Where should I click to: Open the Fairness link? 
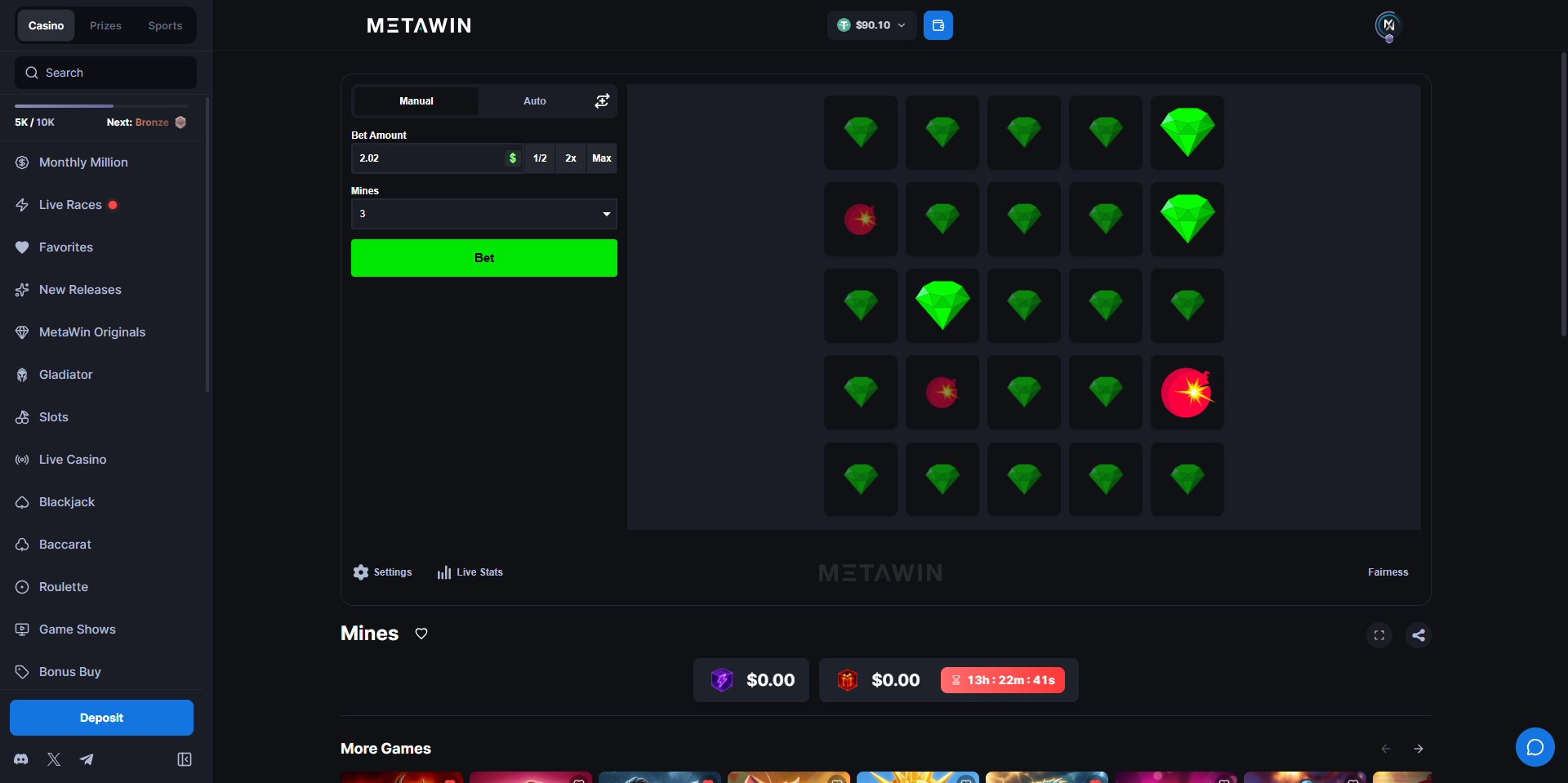(x=1388, y=572)
